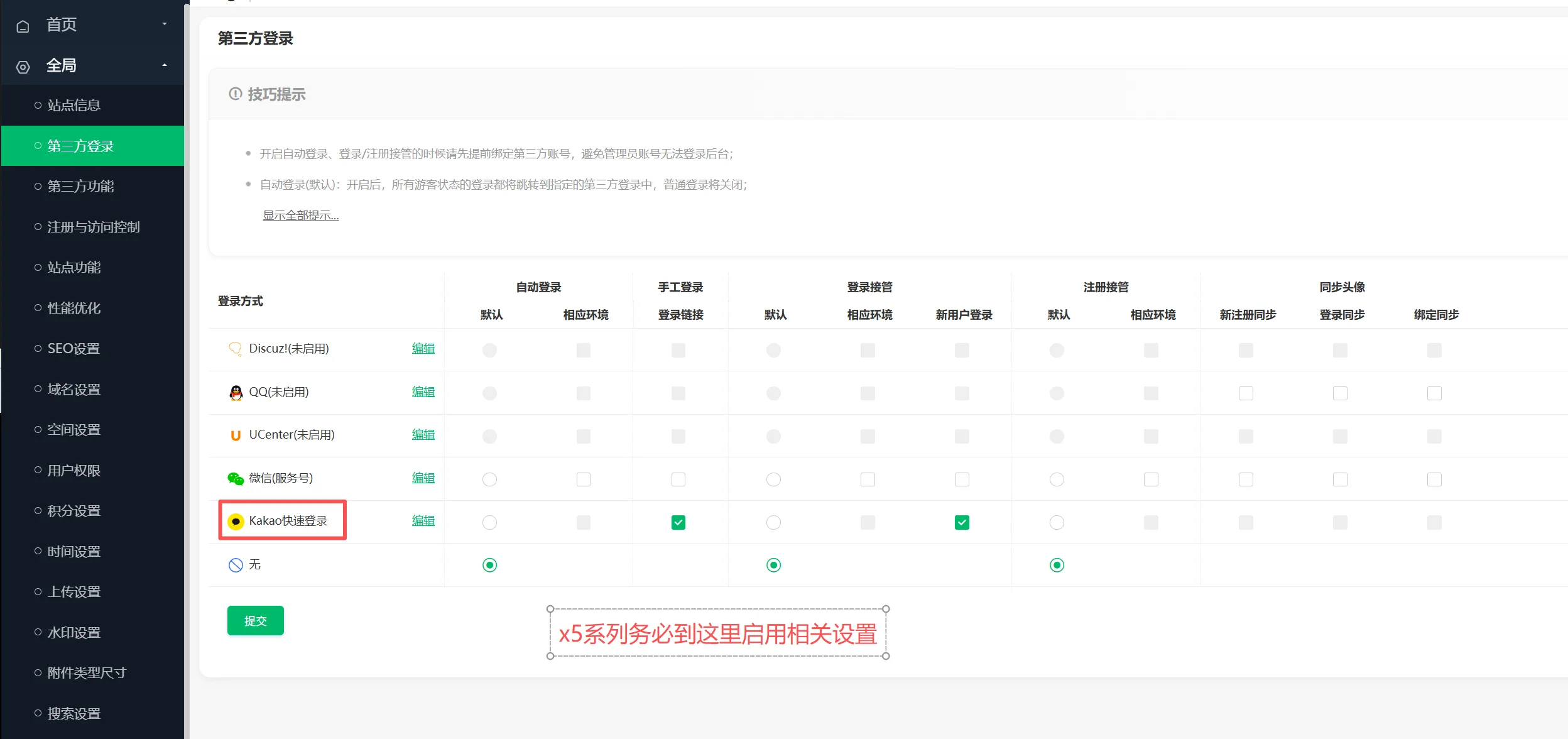Open 空间设置 sidebar item
This screenshot has width=1568, height=739.
tap(92, 429)
